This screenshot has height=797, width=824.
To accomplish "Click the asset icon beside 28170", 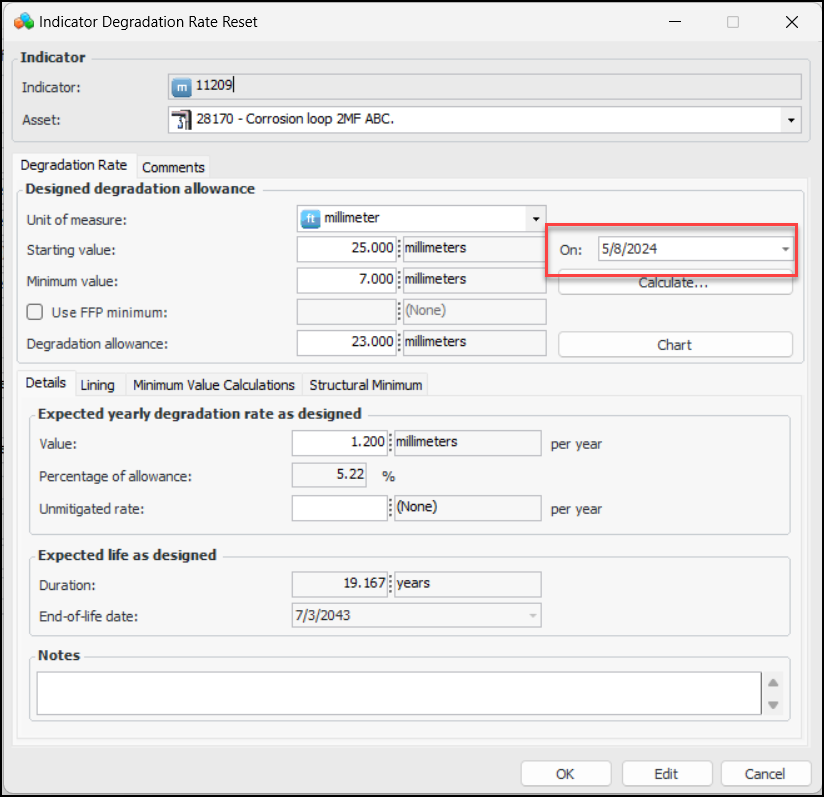I will tap(181, 120).
